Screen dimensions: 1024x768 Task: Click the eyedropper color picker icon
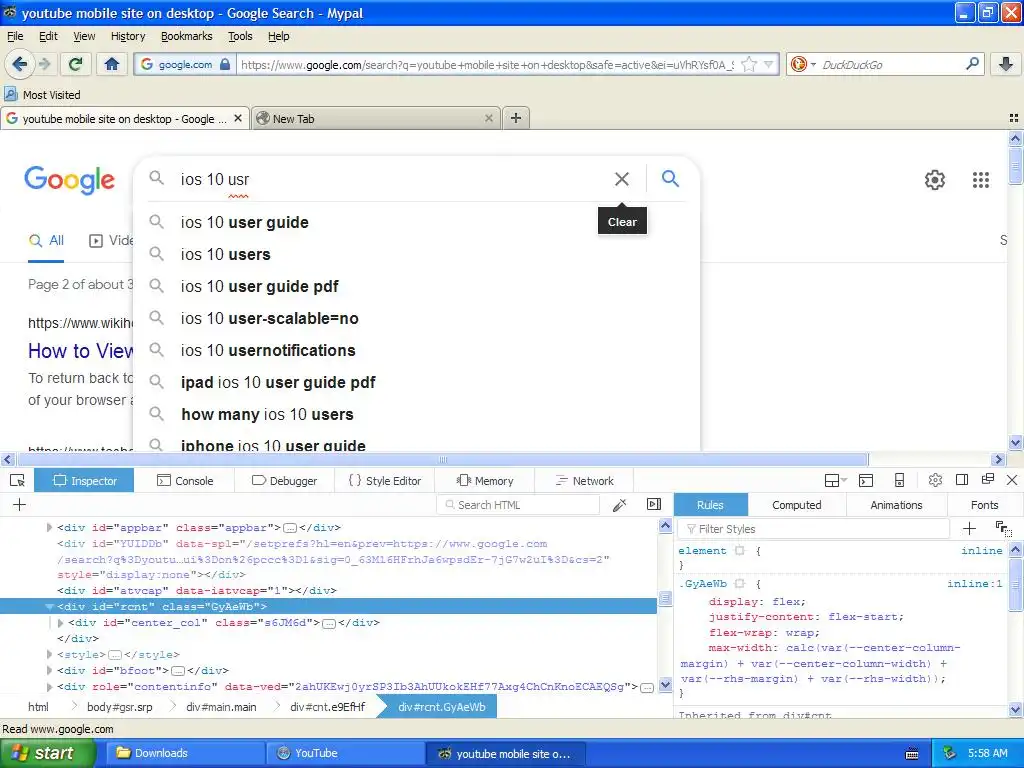(x=619, y=505)
